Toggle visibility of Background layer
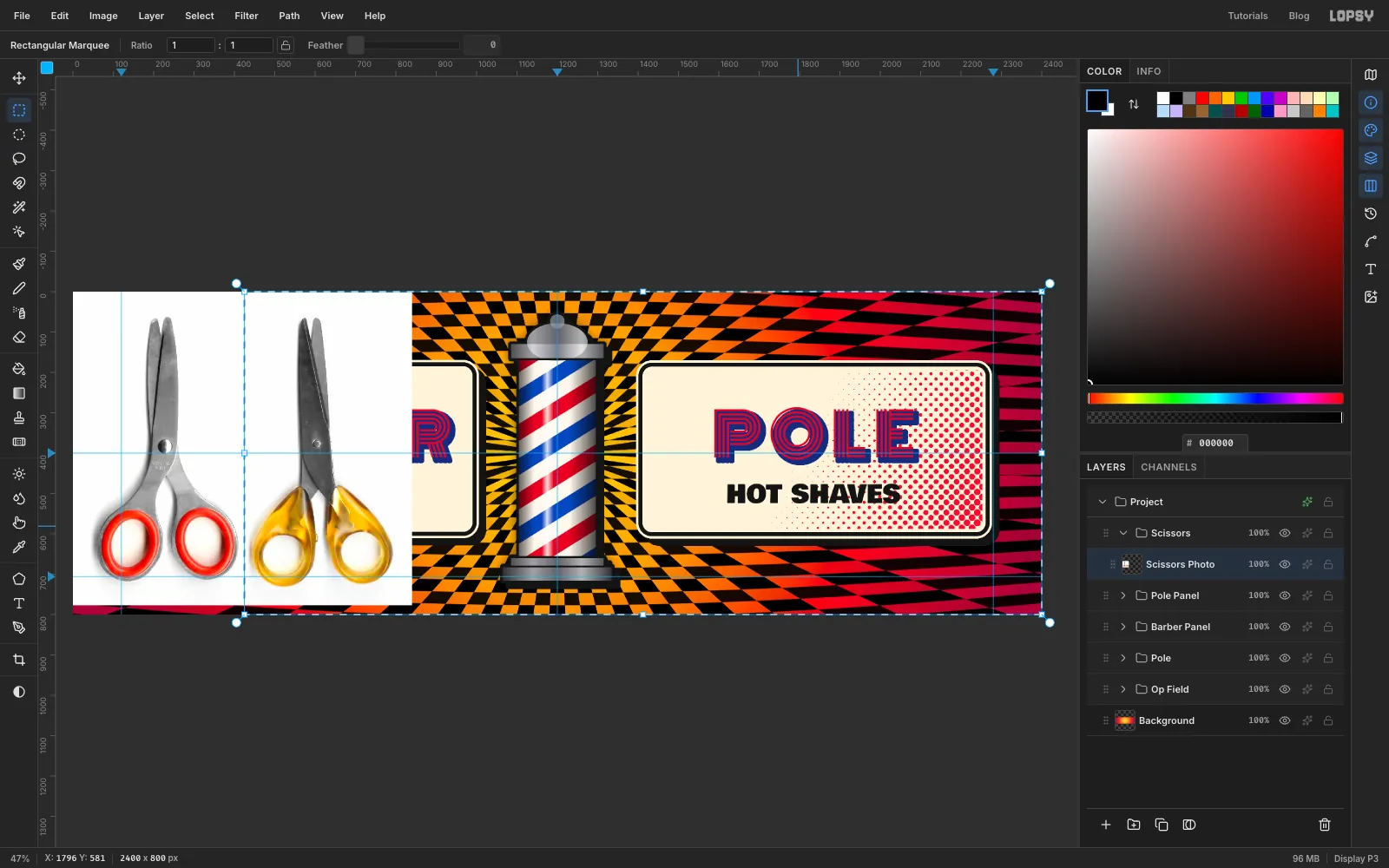Screen dimensions: 1389x868 (x=1285, y=720)
